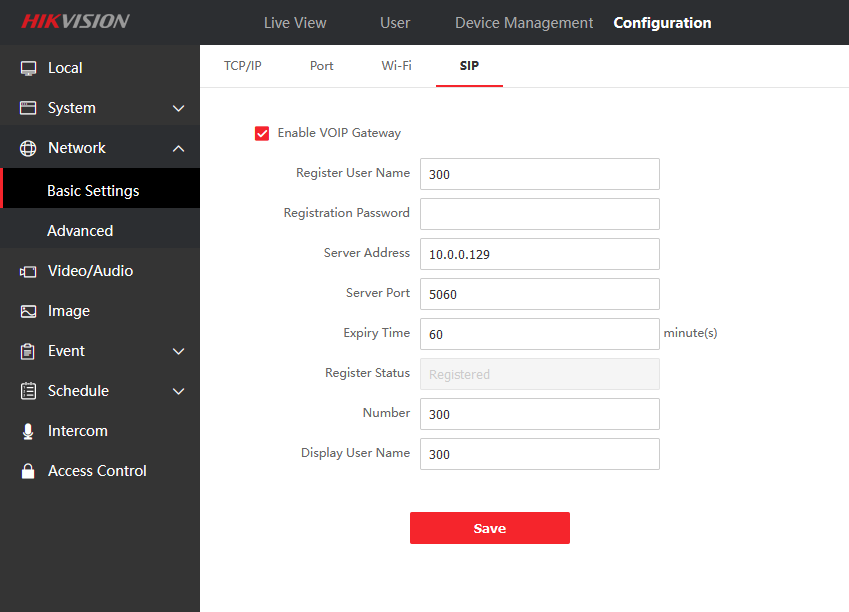Image resolution: width=849 pixels, height=612 pixels.
Task: Uncheck Enable VOIP Gateway checkbox
Action: pos(262,133)
